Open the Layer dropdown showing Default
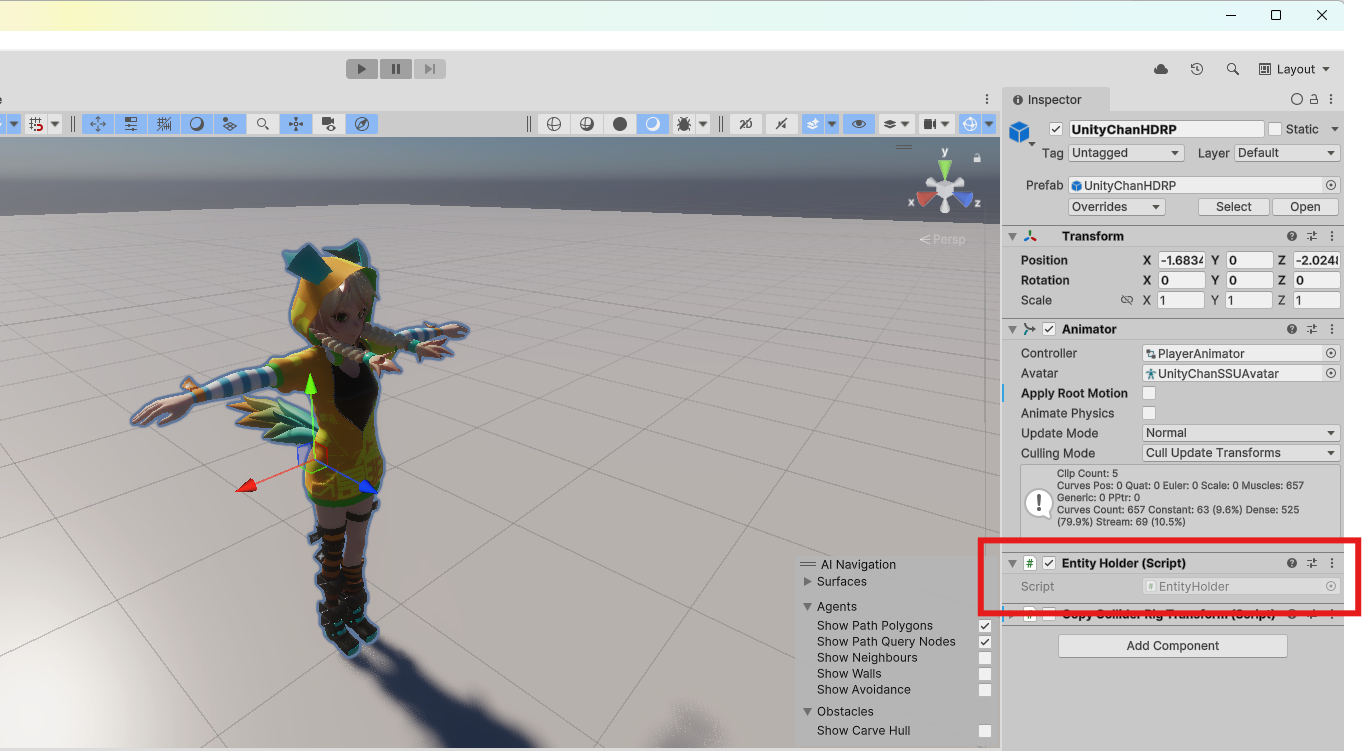The height and width of the screenshot is (751, 1362). click(x=1287, y=153)
